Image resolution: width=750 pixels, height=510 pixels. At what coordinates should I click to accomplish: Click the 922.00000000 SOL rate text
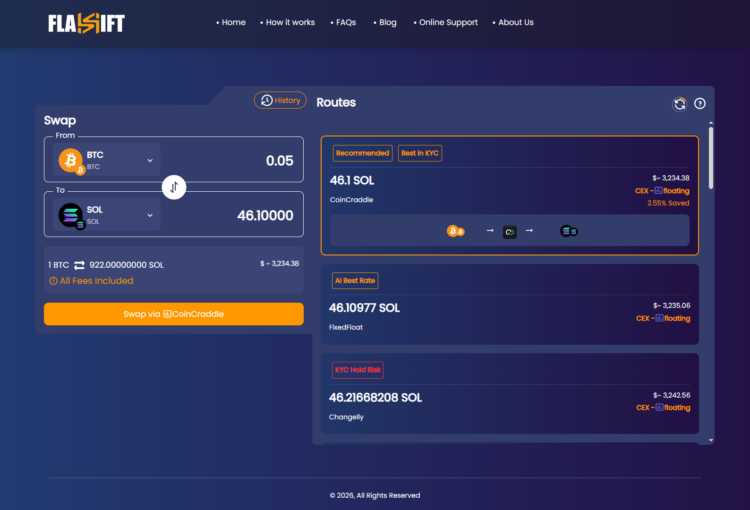click(x=126, y=265)
